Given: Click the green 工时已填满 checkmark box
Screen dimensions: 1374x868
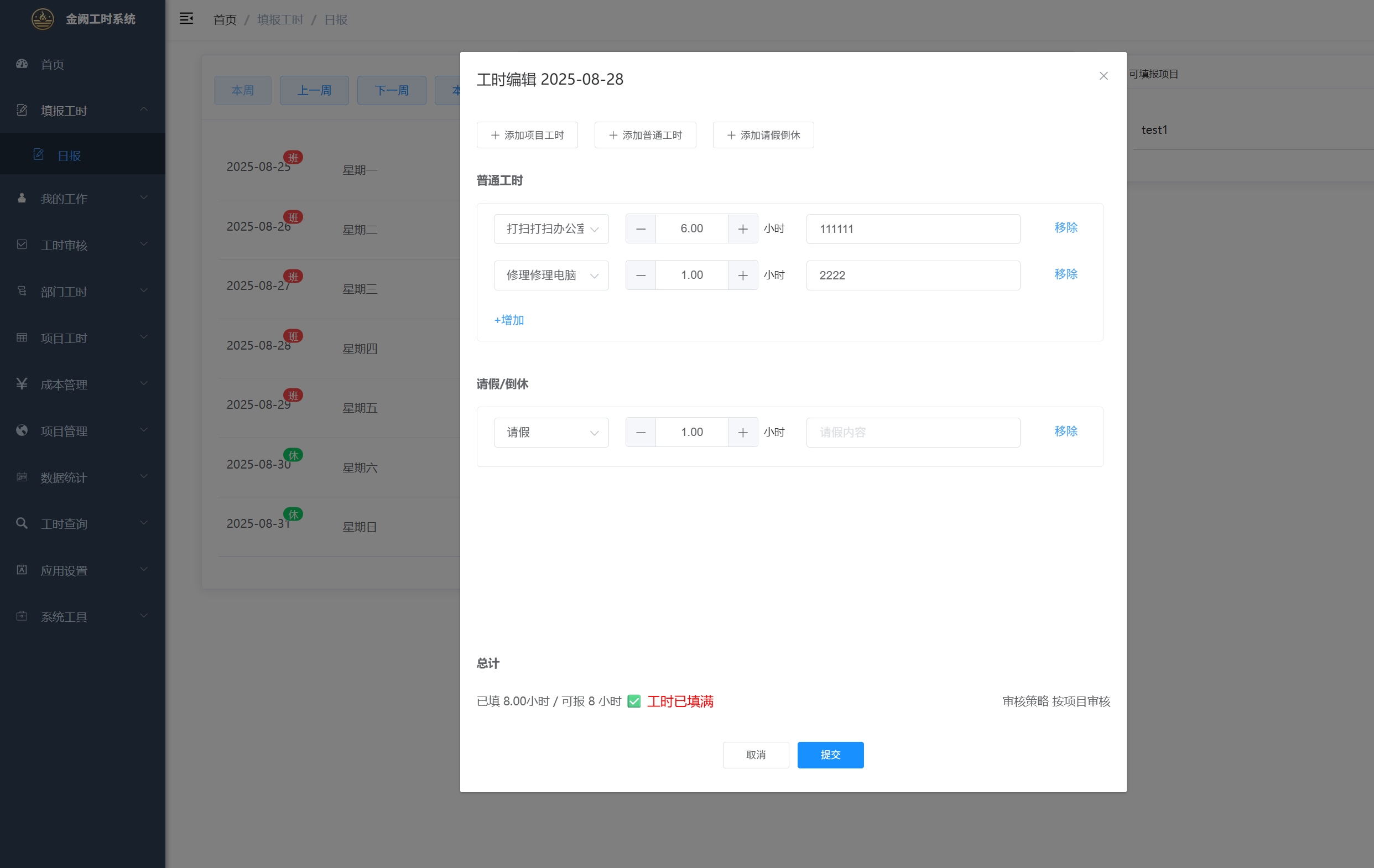Looking at the screenshot, I should 633,701.
